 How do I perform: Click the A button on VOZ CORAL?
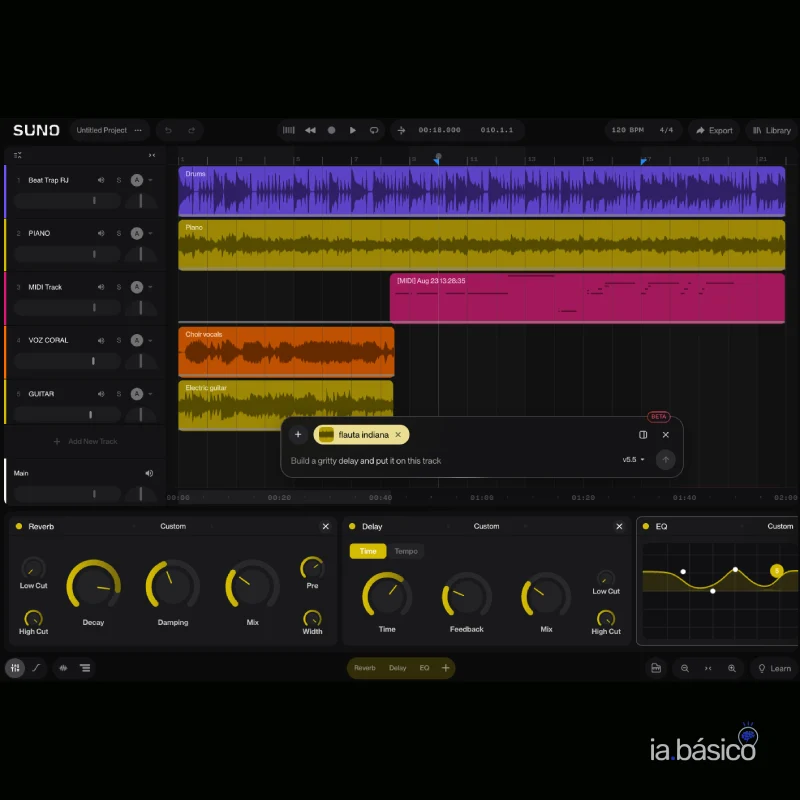click(137, 340)
